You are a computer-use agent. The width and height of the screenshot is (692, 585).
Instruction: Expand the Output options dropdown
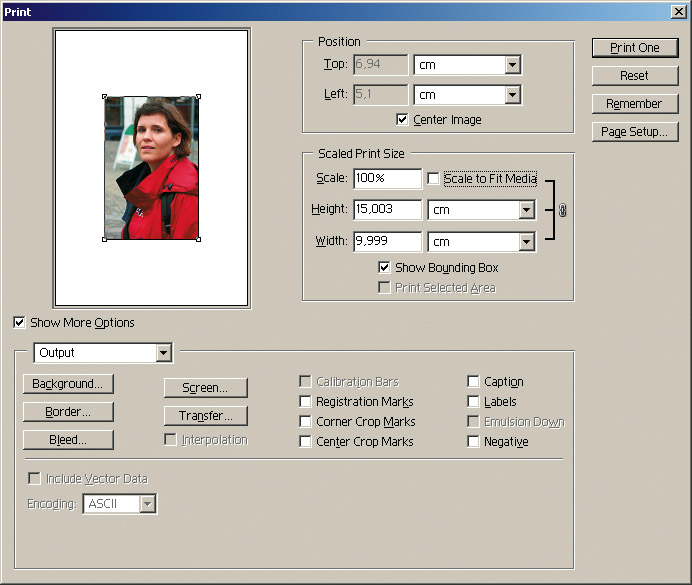click(x=163, y=352)
